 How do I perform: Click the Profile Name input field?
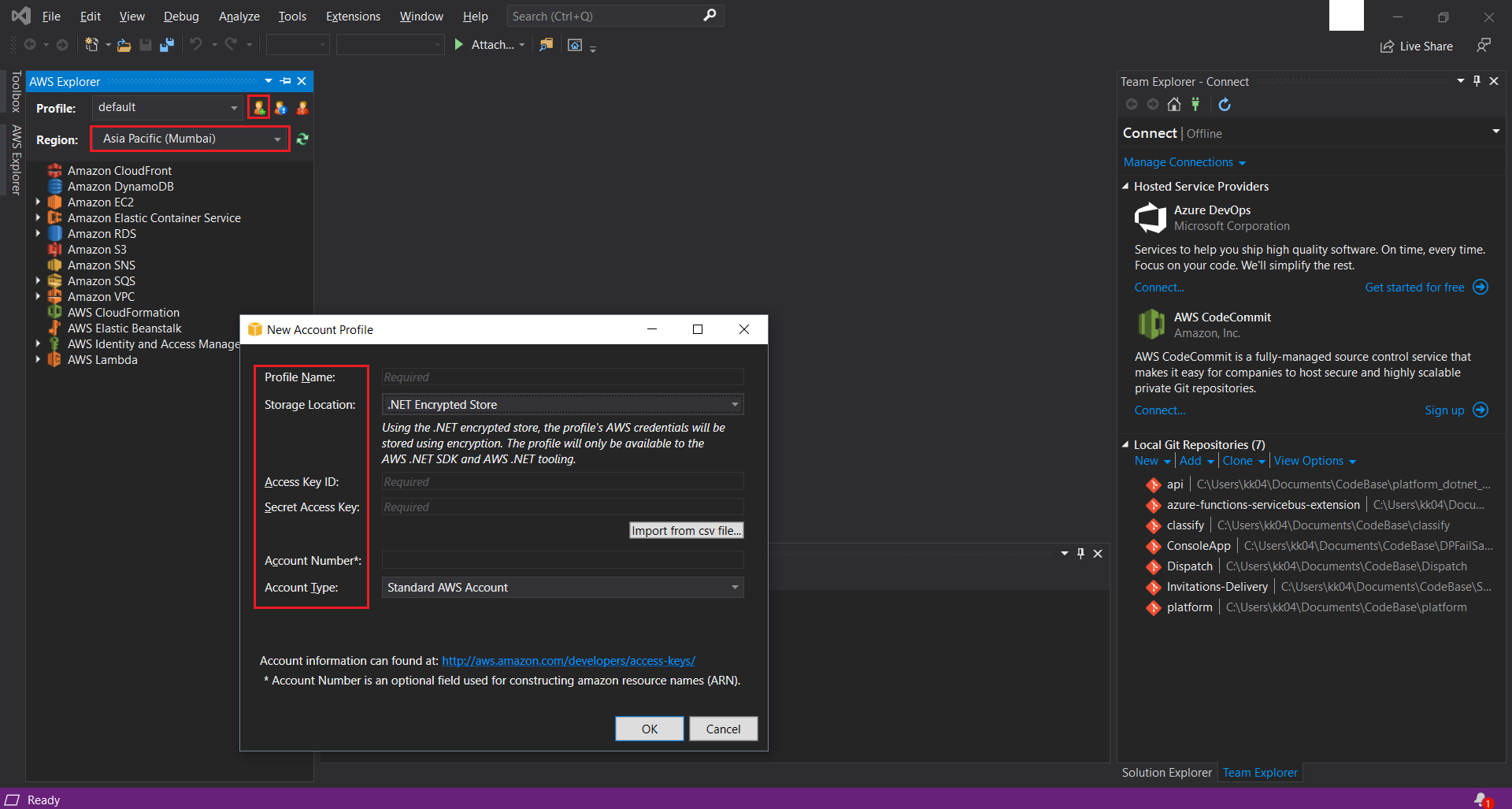click(x=563, y=377)
